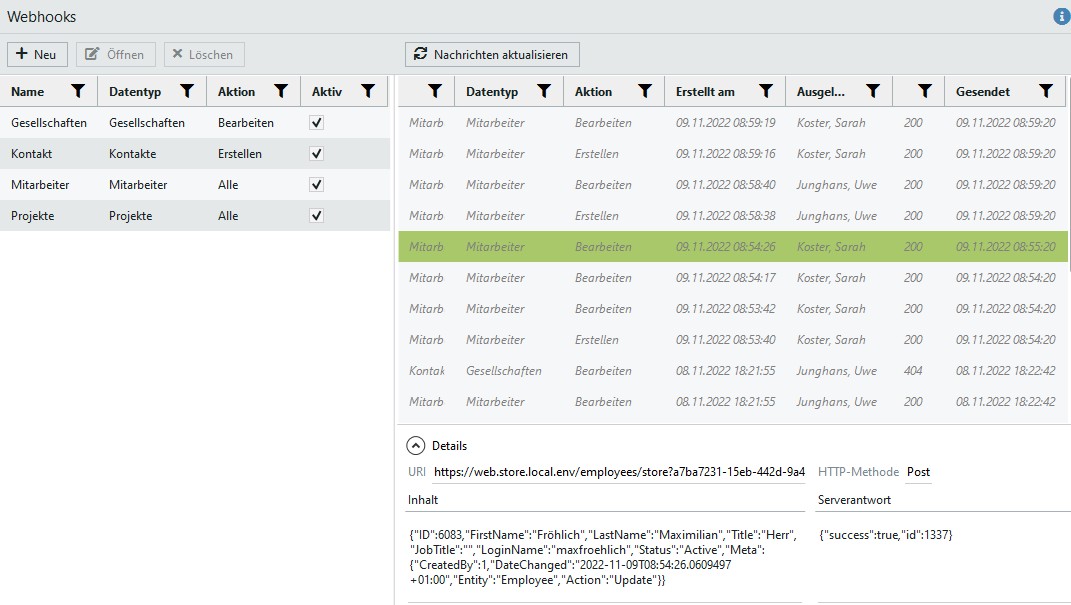Open filter on Ausgel... column
1071x605 pixels.
pos(873,91)
